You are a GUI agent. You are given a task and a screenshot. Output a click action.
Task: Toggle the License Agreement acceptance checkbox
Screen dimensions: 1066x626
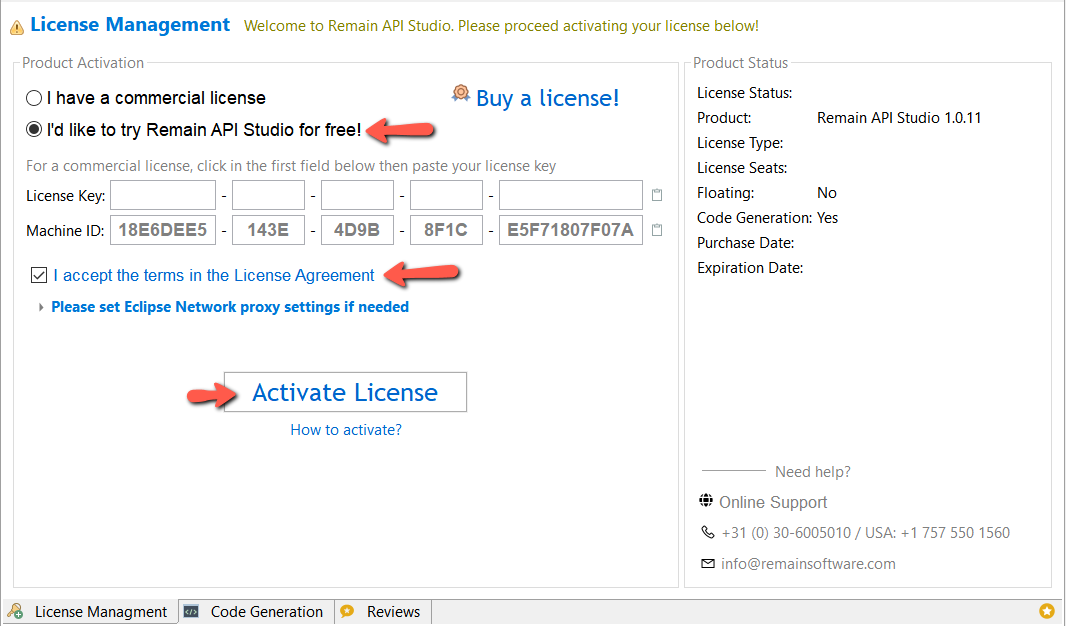[x=39, y=275]
